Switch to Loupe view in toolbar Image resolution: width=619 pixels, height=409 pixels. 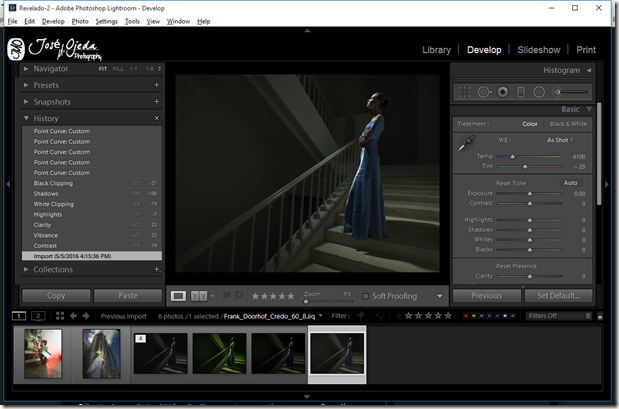(x=178, y=296)
